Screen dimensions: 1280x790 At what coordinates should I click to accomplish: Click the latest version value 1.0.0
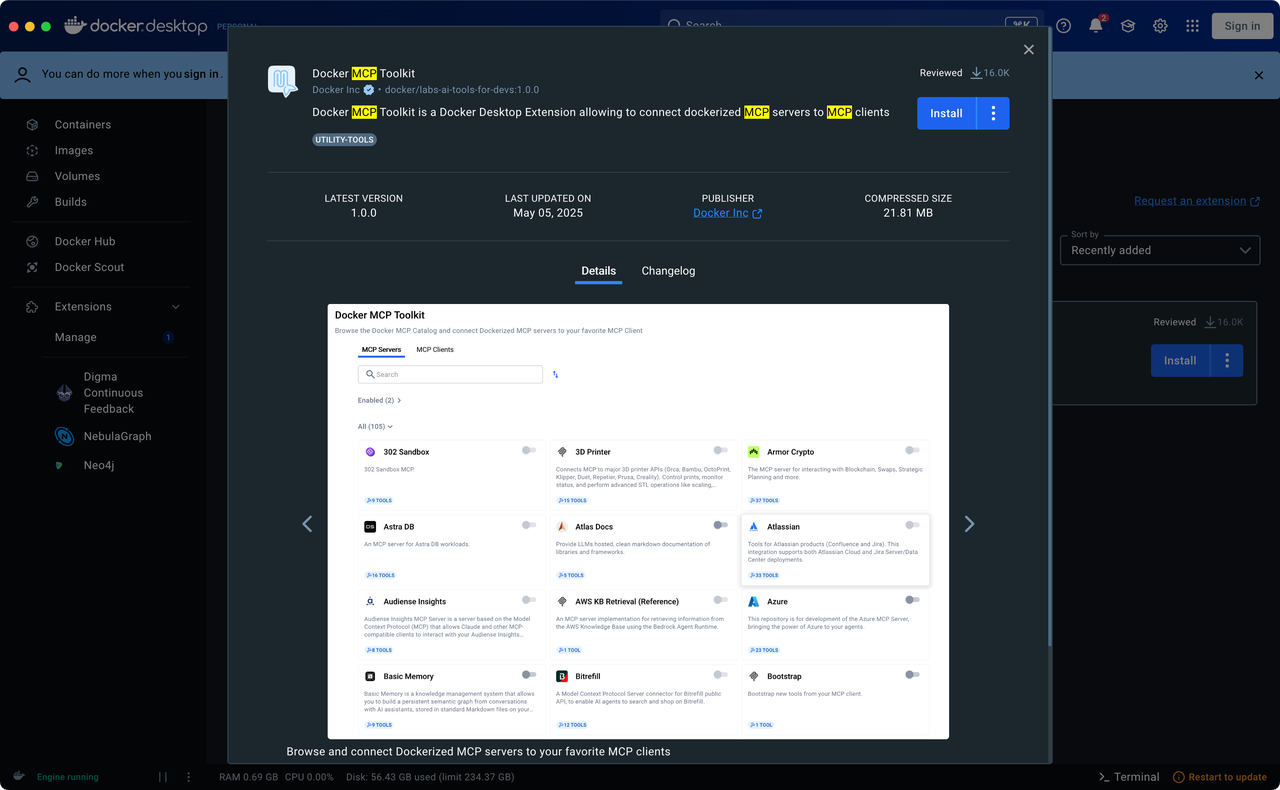(363, 213)
